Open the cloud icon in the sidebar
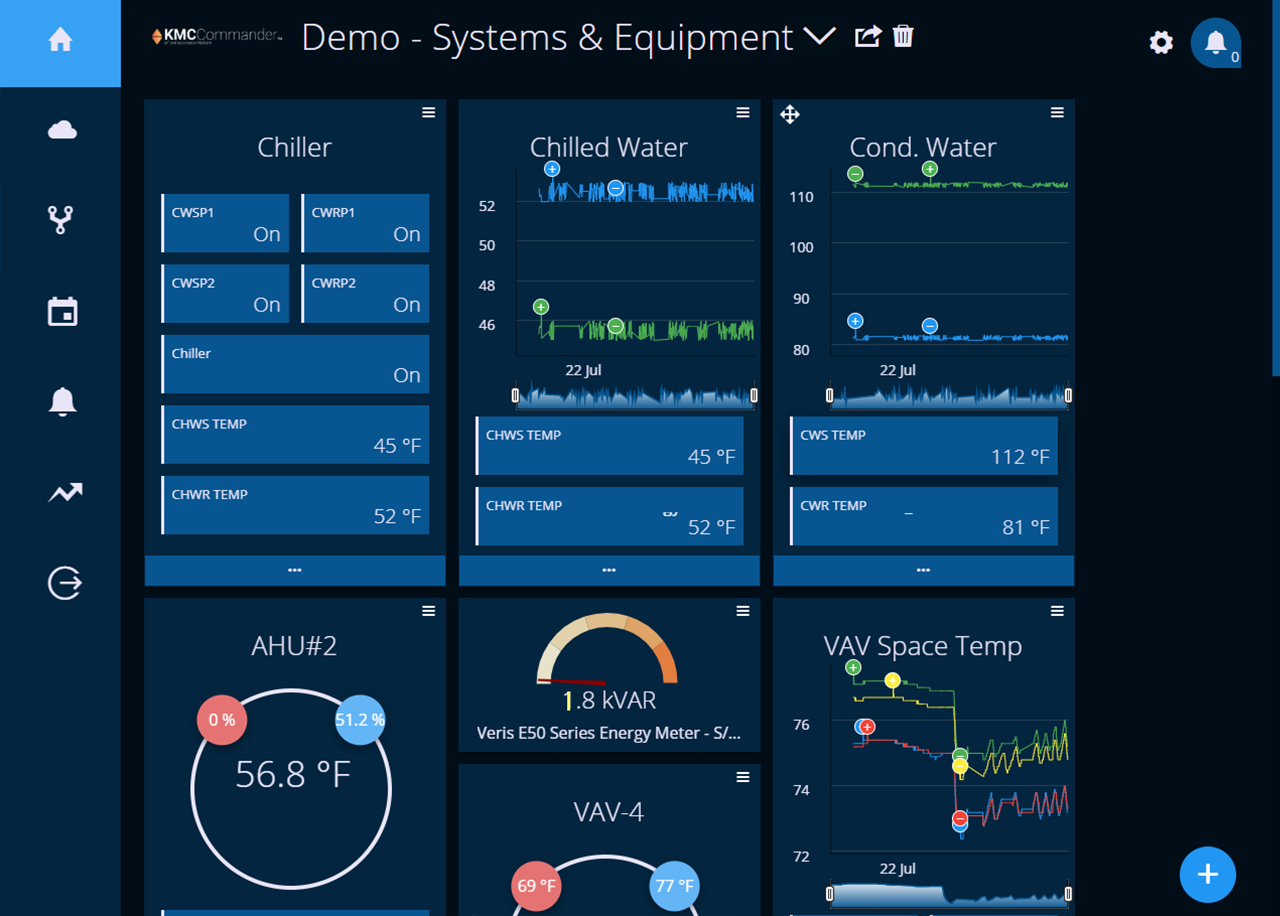Image resolution: width=1280 pixels, height=916 pixels. tap(62, 130)
